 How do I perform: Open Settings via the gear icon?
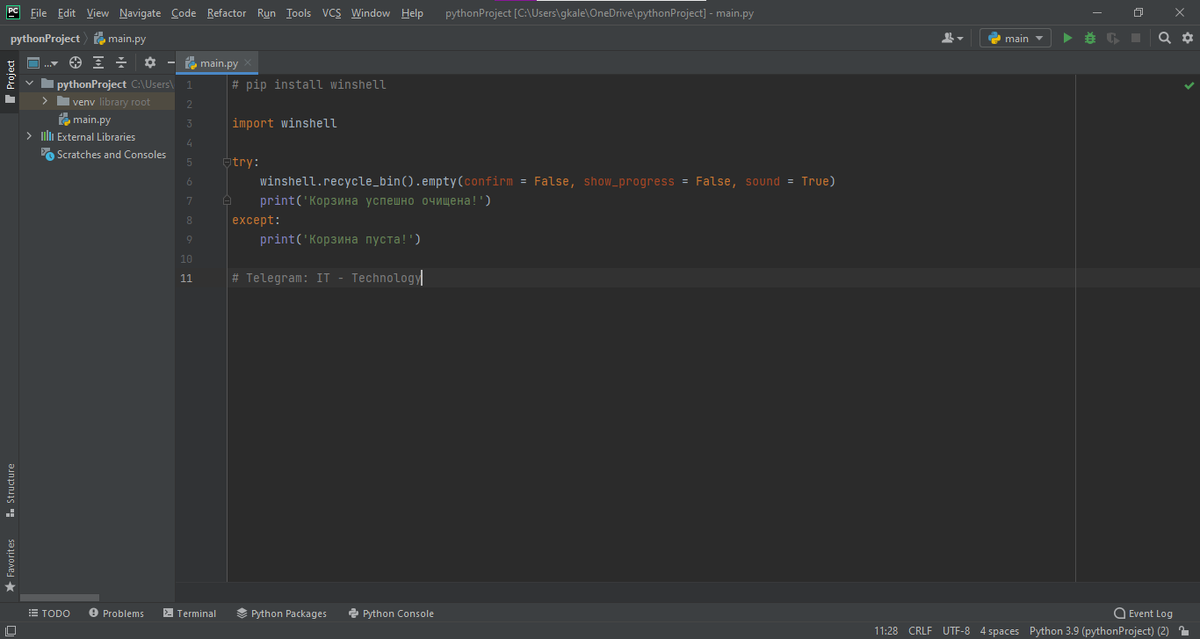[1187, 37]
